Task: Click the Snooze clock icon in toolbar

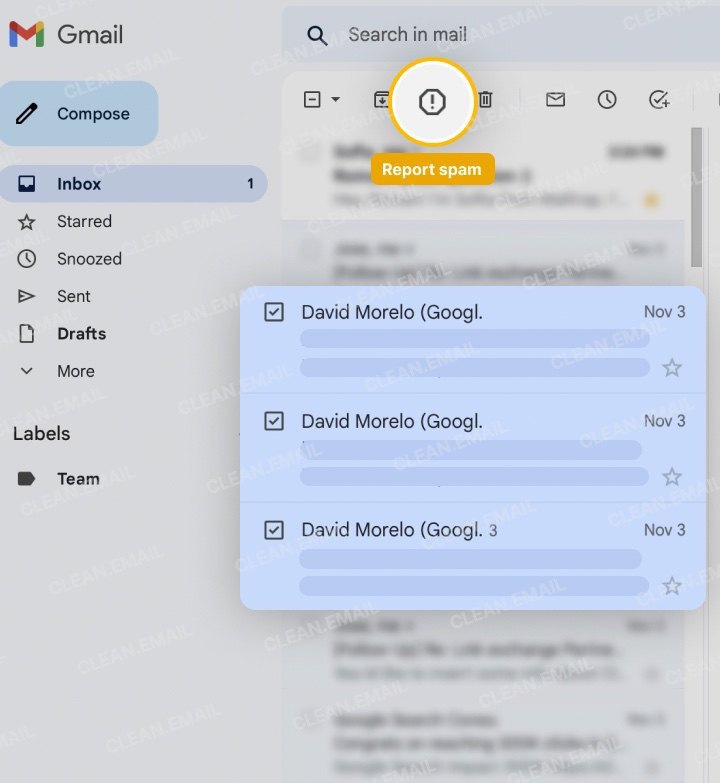Action: (607, 100)
